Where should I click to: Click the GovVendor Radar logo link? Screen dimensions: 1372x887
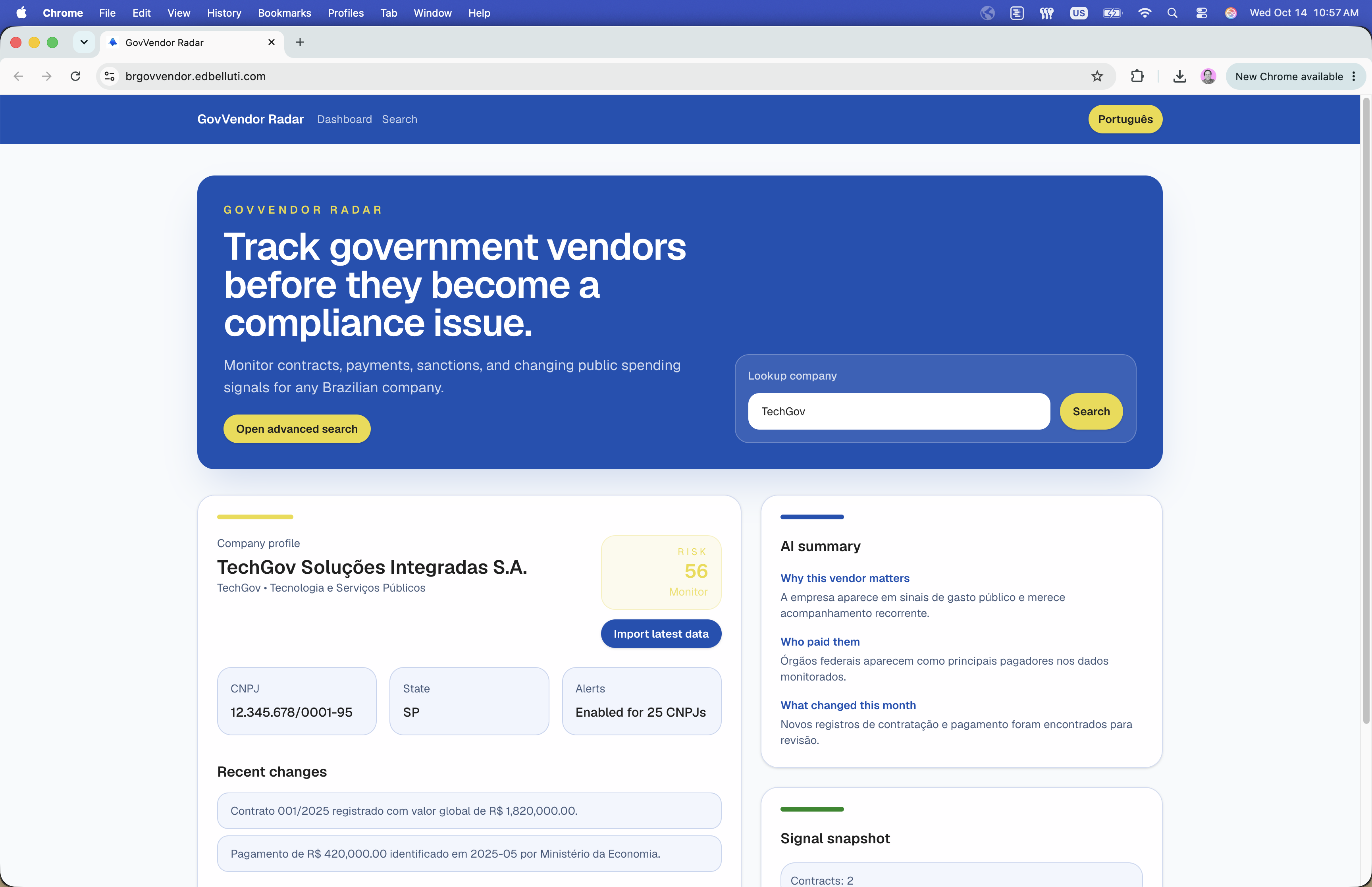(x=251, y=119)
